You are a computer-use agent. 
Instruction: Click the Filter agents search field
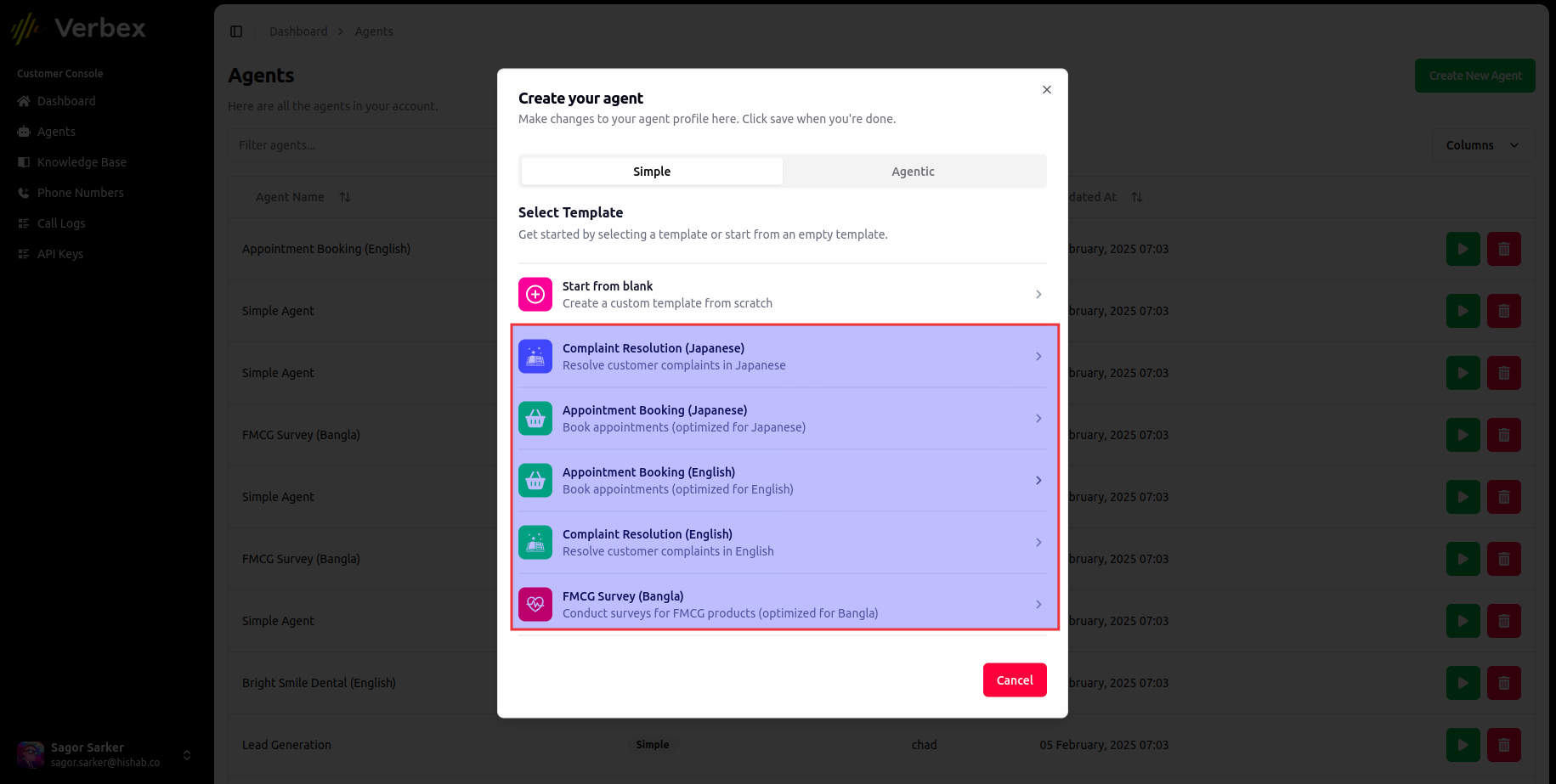coord(357,145)
